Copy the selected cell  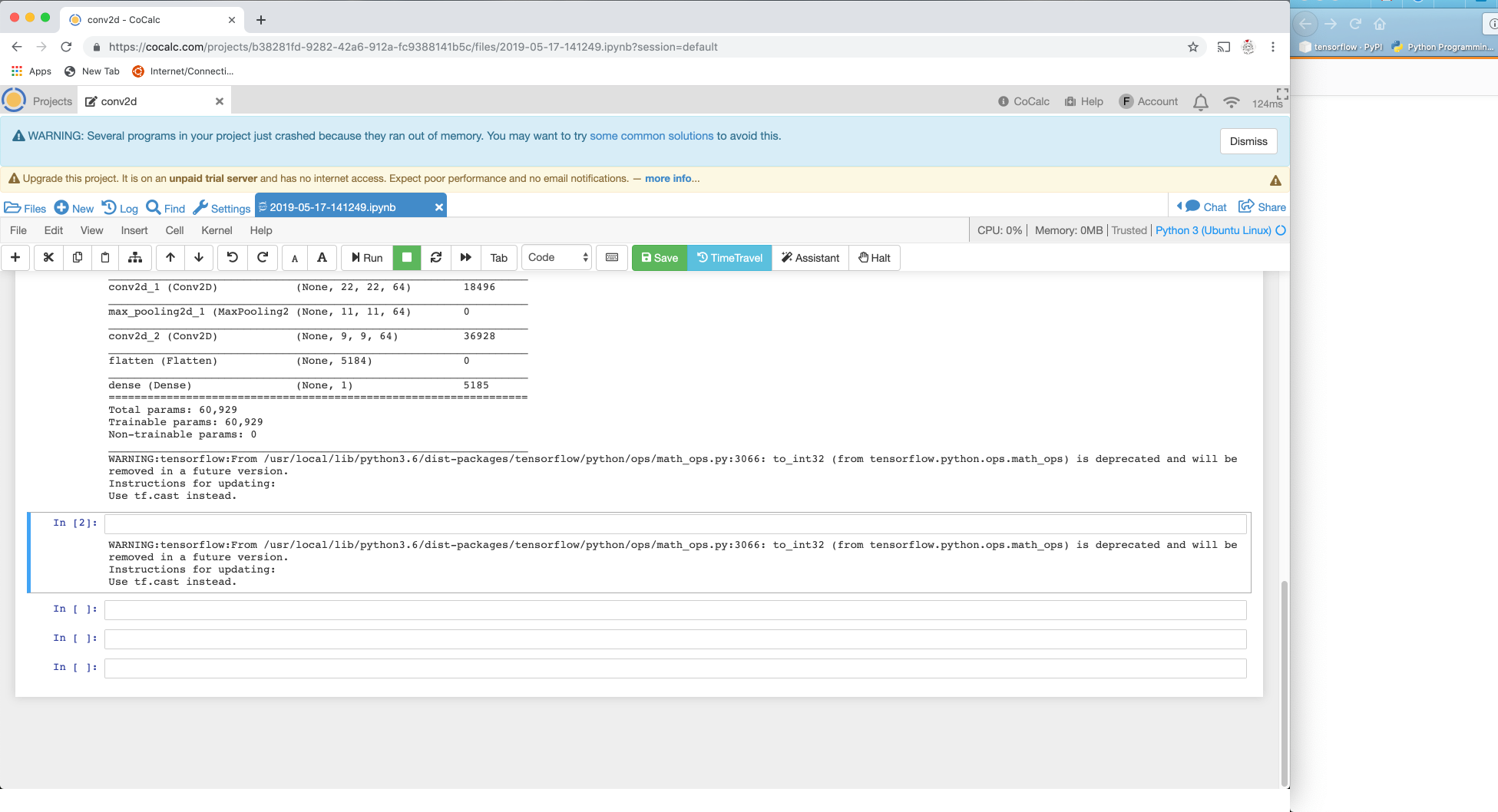(x=77, y=257)
